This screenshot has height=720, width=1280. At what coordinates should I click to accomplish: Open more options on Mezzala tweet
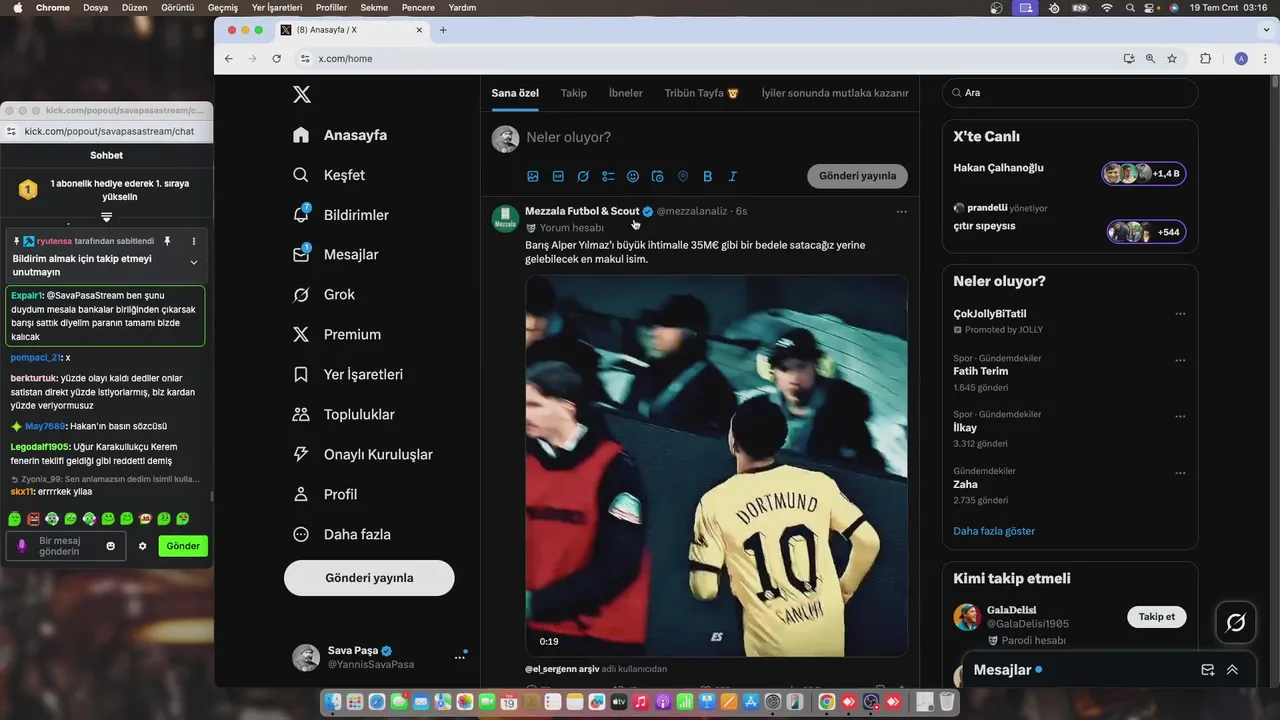point(902,212)
